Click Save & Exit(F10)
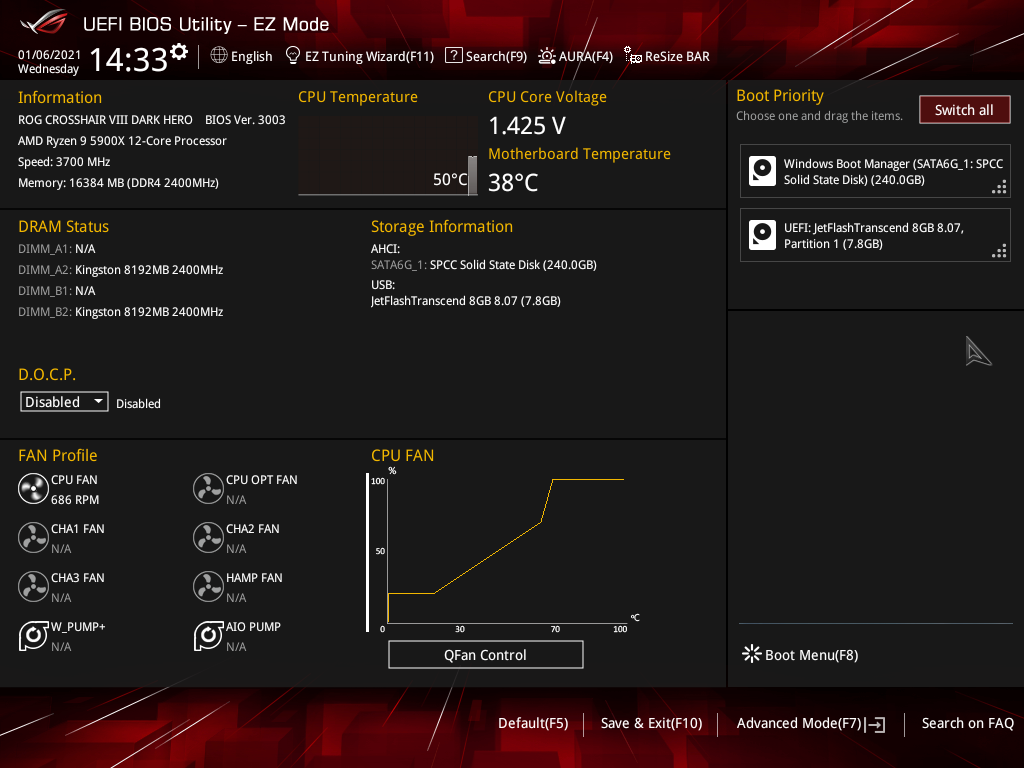The width and height of the screenshot is (1024, 768). [x=651, y=724]
